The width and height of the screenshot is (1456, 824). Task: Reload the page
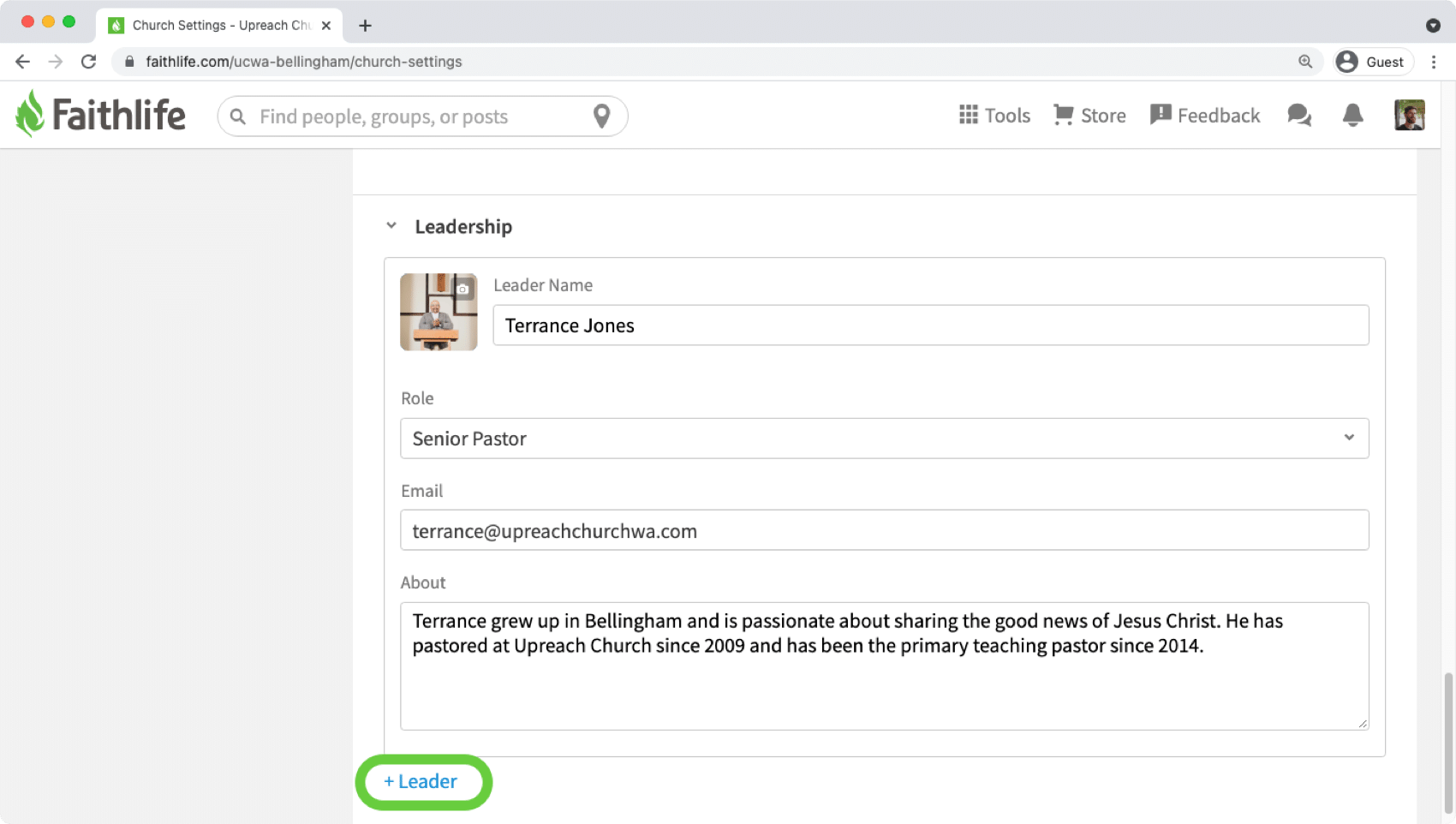(x=88, y=62)
